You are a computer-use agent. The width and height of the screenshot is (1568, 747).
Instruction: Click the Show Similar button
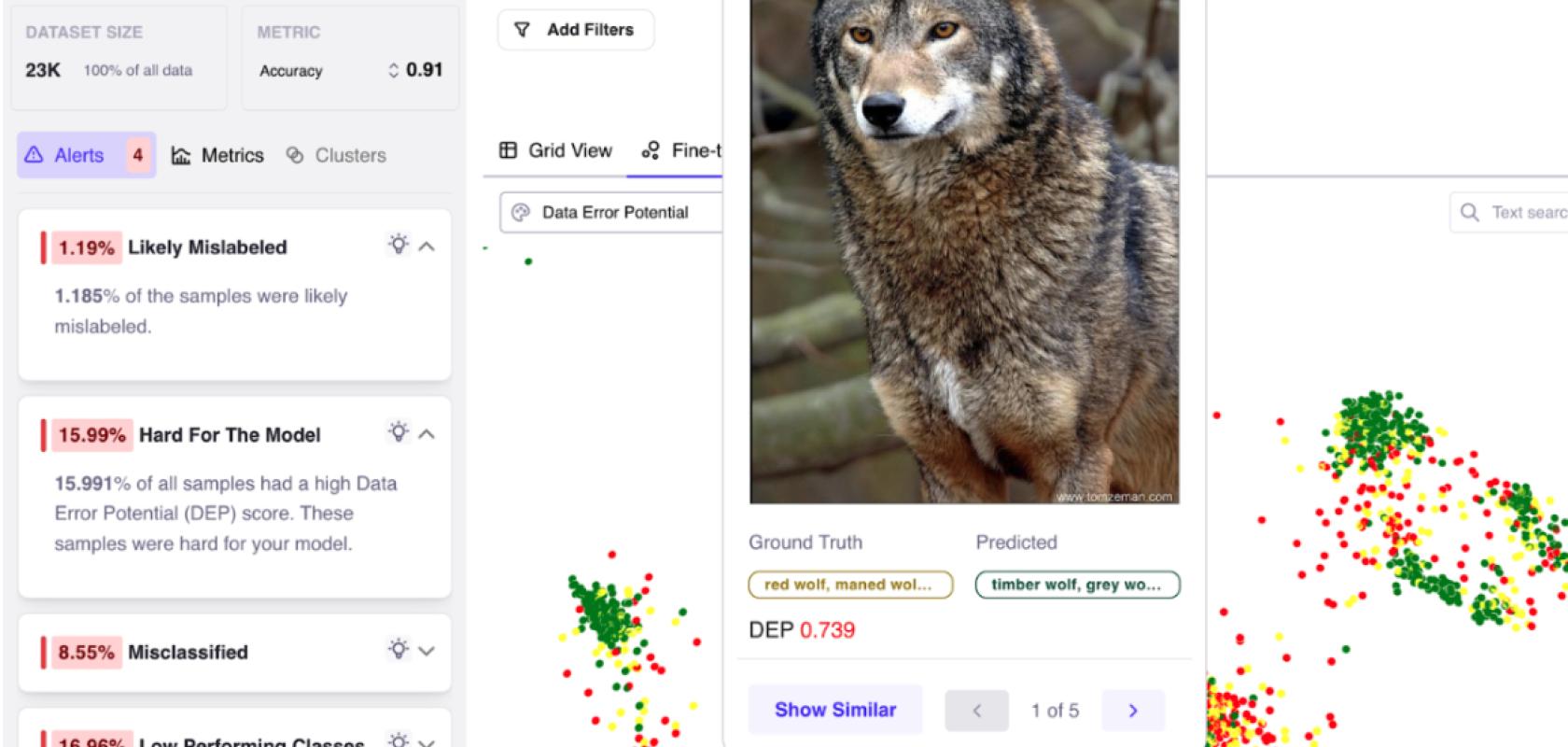tap(835, 710)
